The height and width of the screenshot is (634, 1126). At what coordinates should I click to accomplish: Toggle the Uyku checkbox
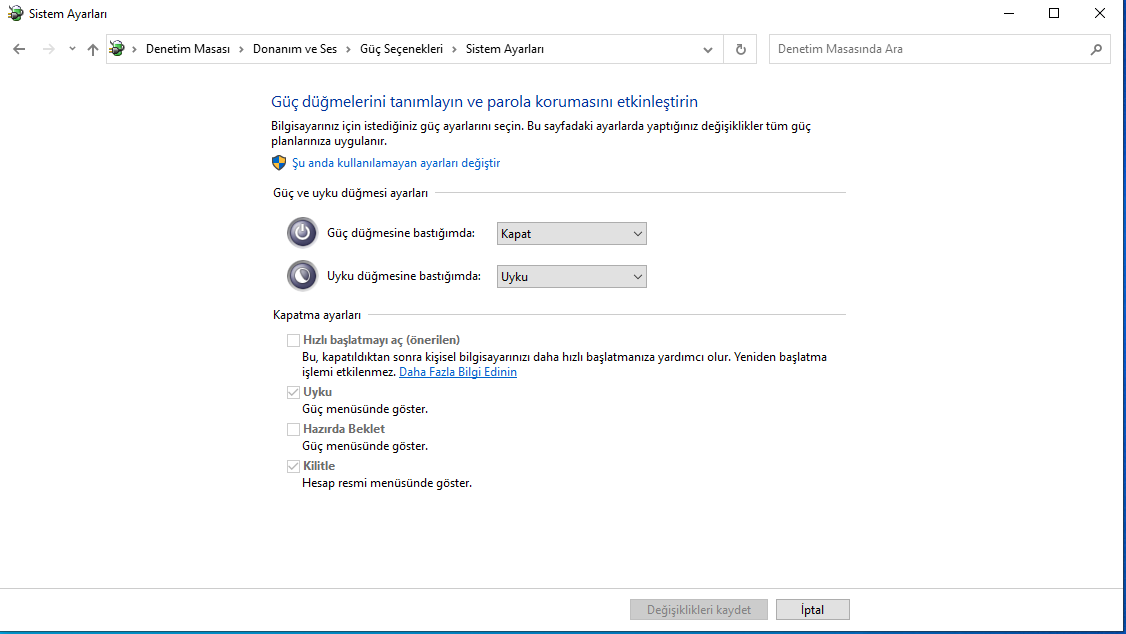(x=293, y=392)
